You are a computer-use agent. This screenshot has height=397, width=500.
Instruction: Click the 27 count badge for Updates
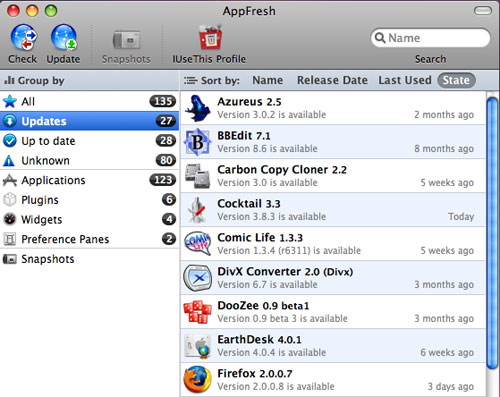tap(166, 121)
